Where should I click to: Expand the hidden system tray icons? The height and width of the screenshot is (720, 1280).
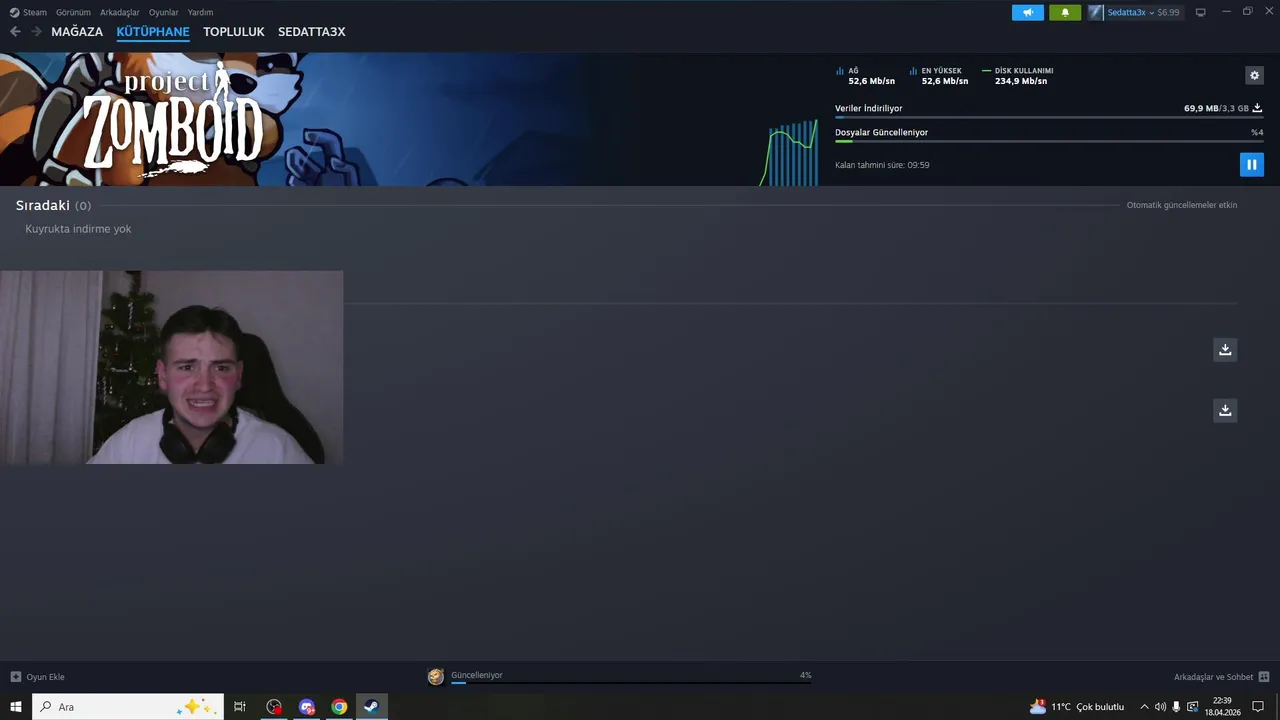1144,707
